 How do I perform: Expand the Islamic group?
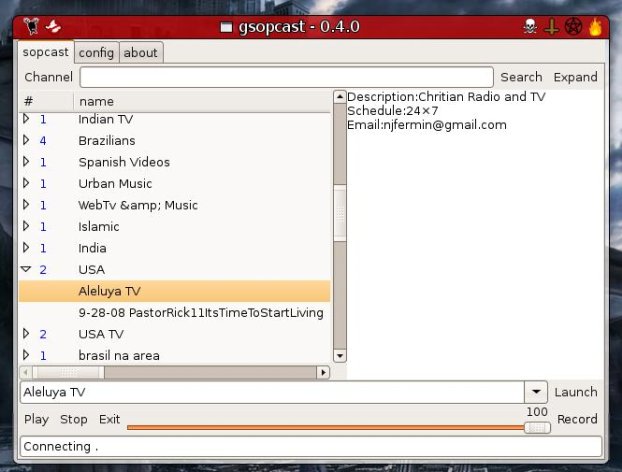[x=26, y=226]
